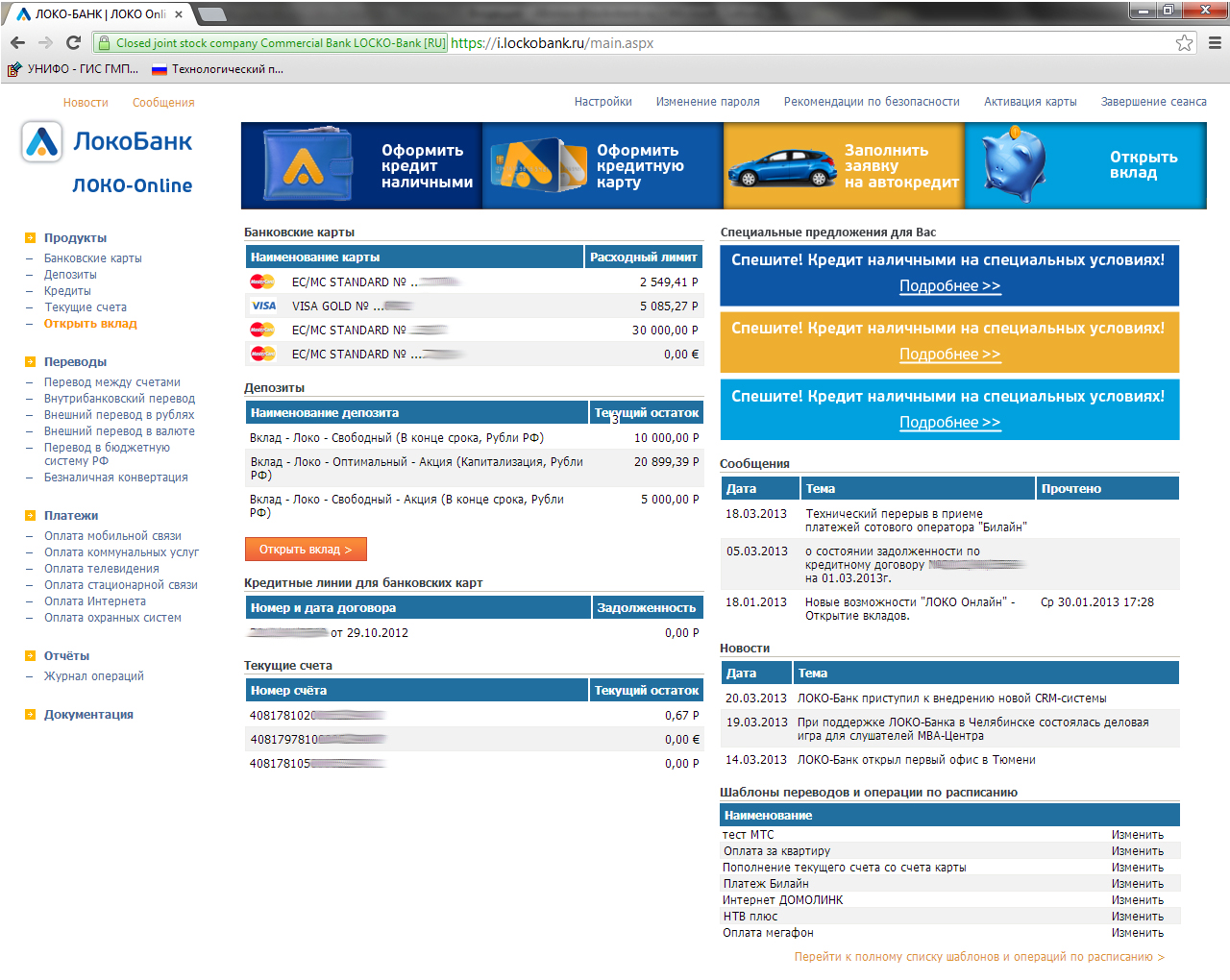Select Внешний перевод в валюте
1230x980 pixels.
pyautogui.click(x=119, y=431)
